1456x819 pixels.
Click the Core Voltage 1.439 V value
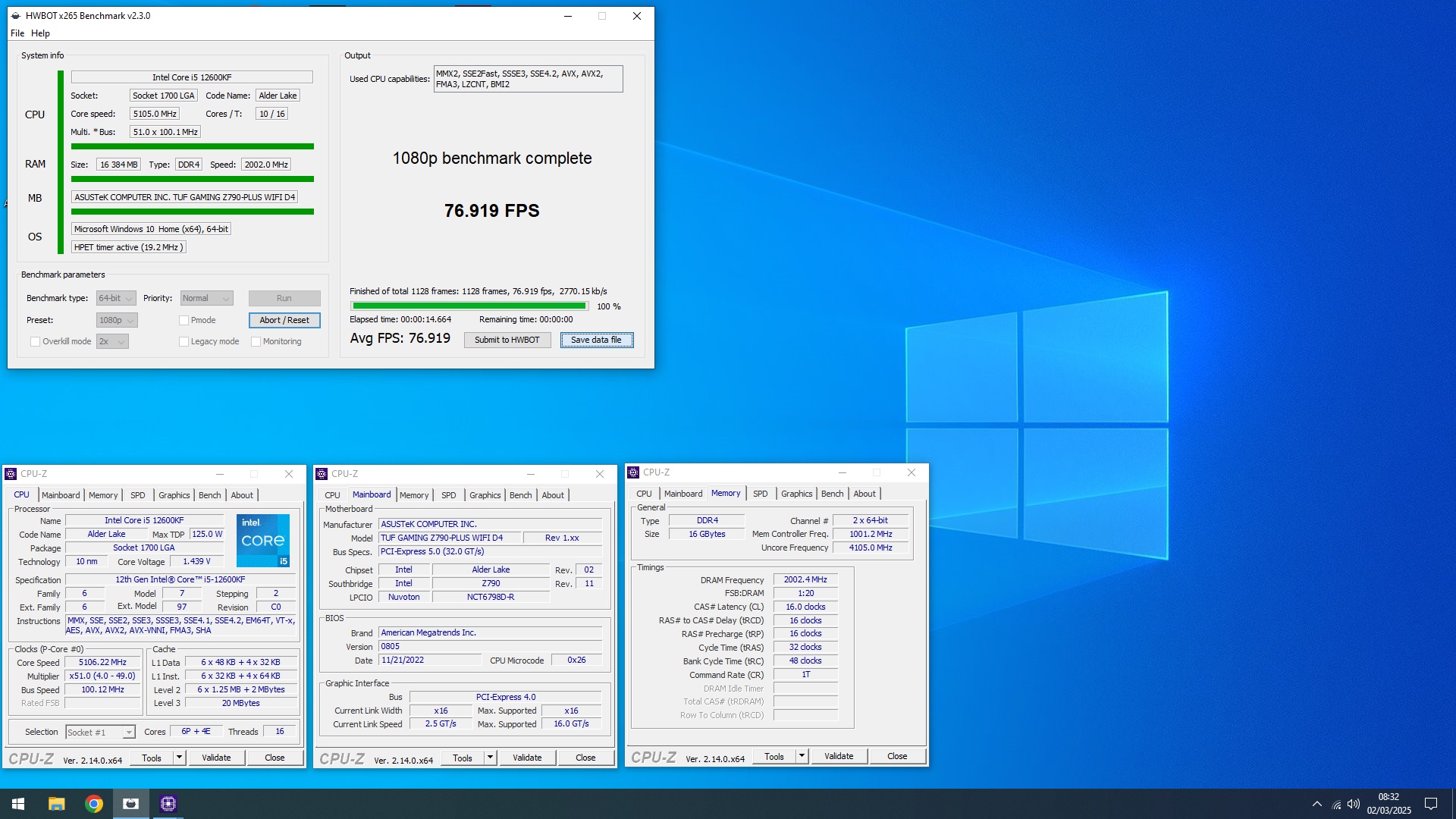click(x=196, y=562)
